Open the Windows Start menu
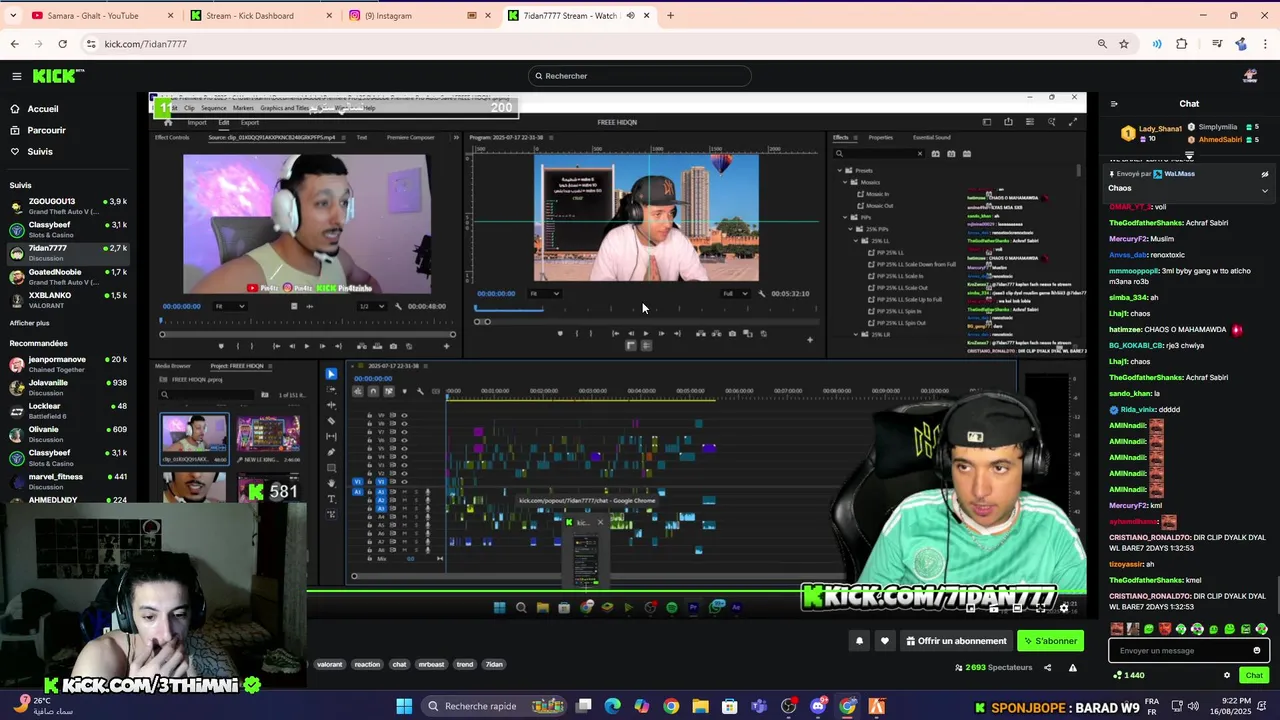 [404, 706]
